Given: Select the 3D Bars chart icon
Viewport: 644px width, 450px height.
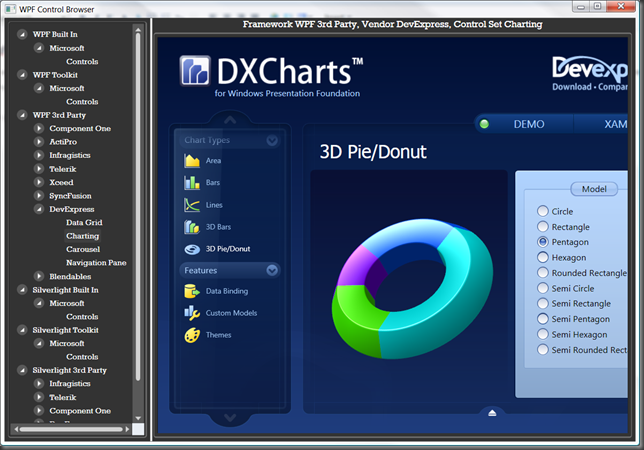Looking at the screenshot, I should click(192, 227).
